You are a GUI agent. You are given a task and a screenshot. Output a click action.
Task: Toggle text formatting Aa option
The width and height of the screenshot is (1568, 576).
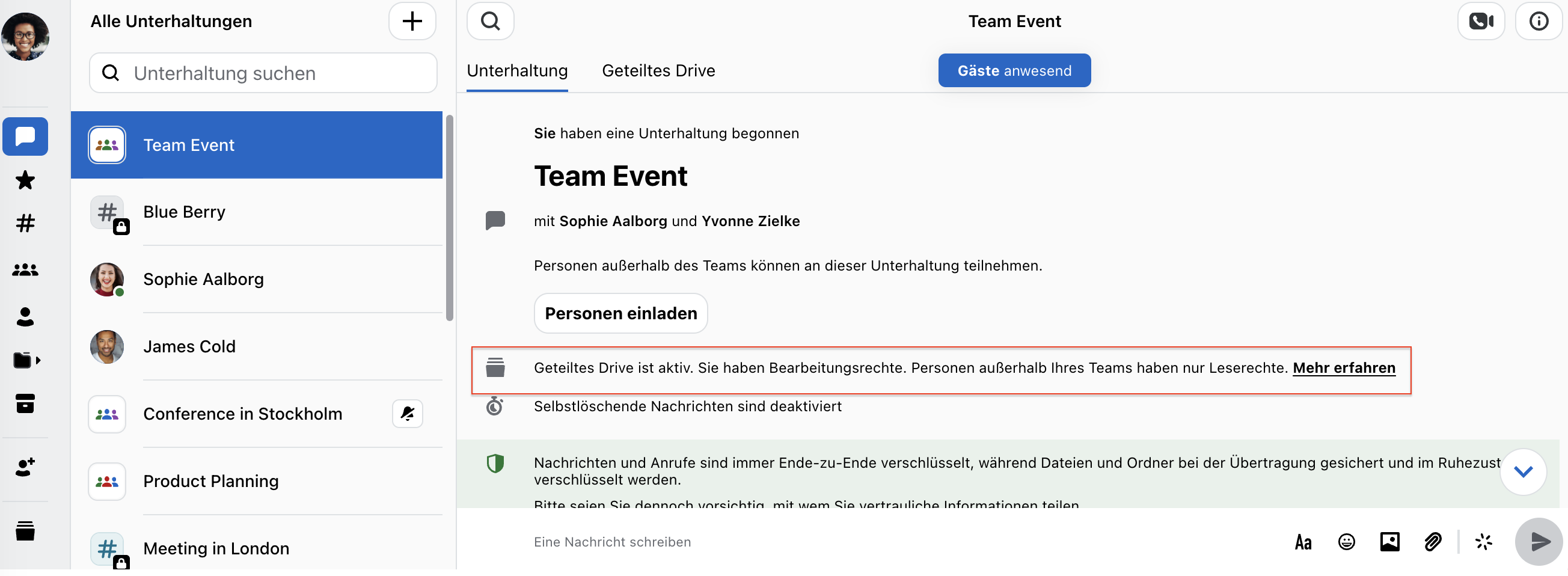1303,542
